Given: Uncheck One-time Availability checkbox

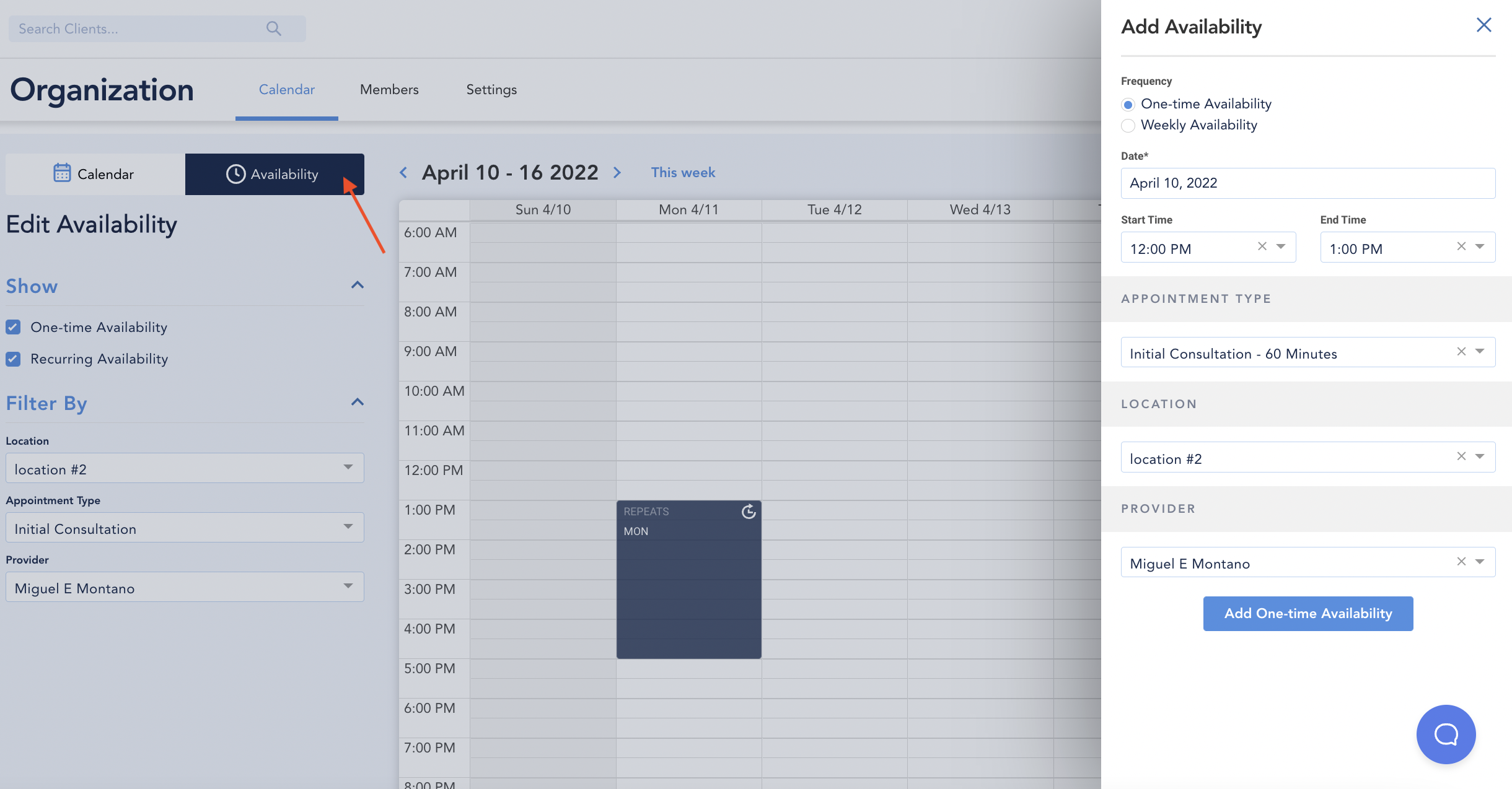Looking at the screenshot, I should [13, 327].
